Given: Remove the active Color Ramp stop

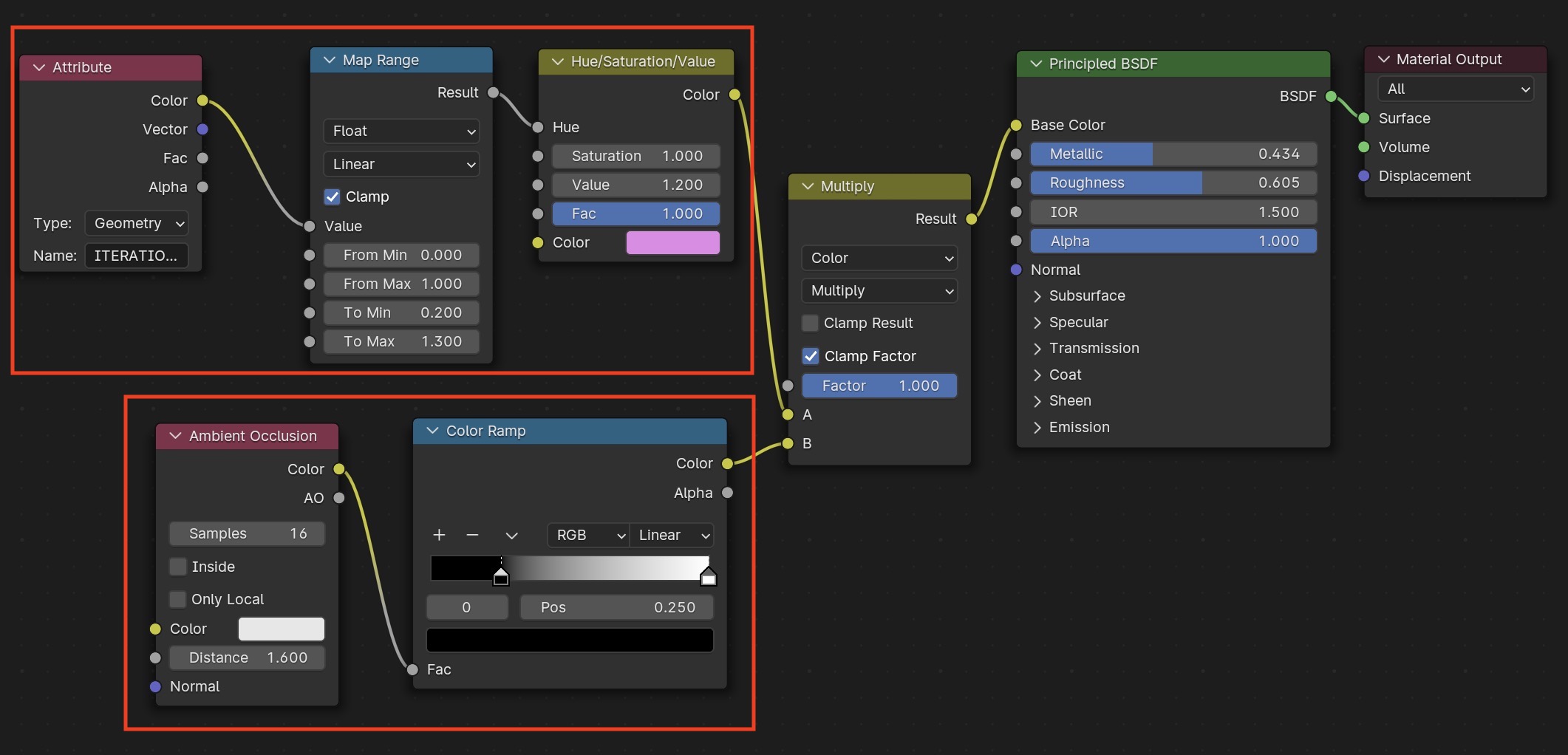Looking at the screenshot, I should [x=473, y=535].
